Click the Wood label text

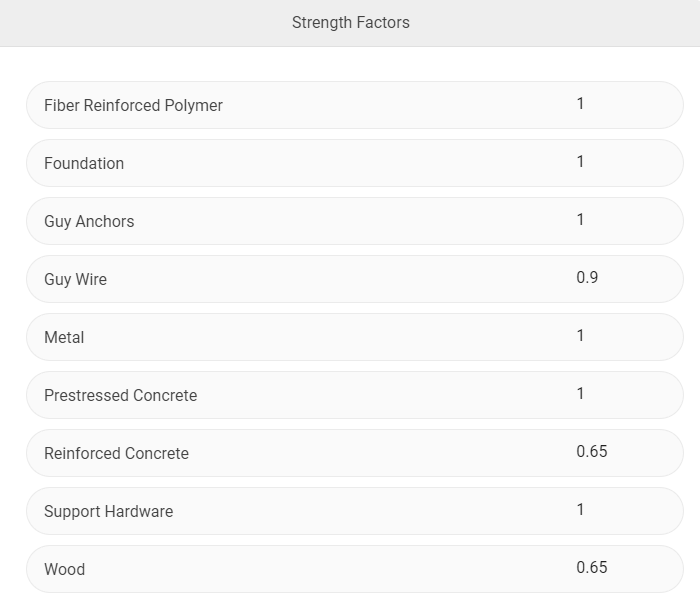click(64, 569)
